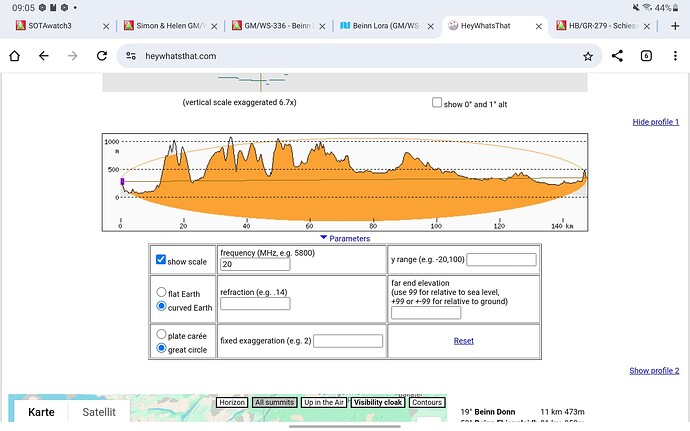Screen dimensions: 690x431
Task: Close the HeyWhatsThat tab
Action: (x=539, y=26)
